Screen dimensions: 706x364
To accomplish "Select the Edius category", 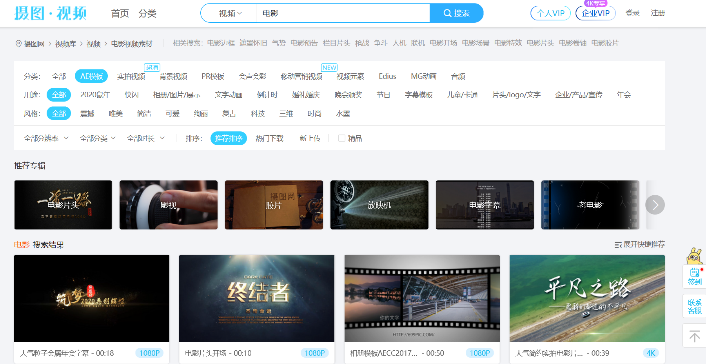I will click(387, 76).
